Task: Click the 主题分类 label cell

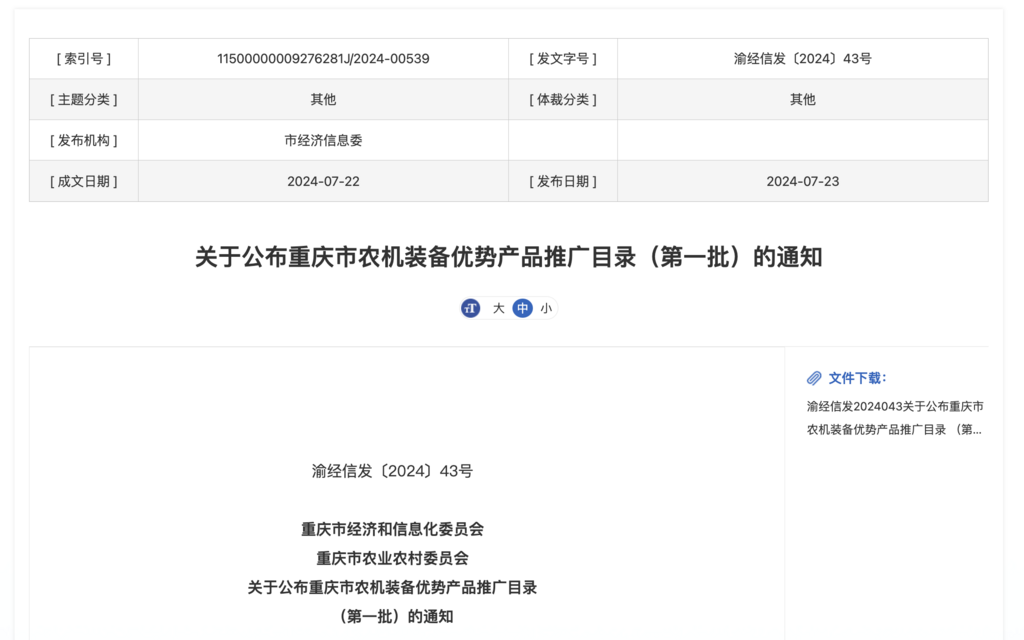Action: pos(84,100)
